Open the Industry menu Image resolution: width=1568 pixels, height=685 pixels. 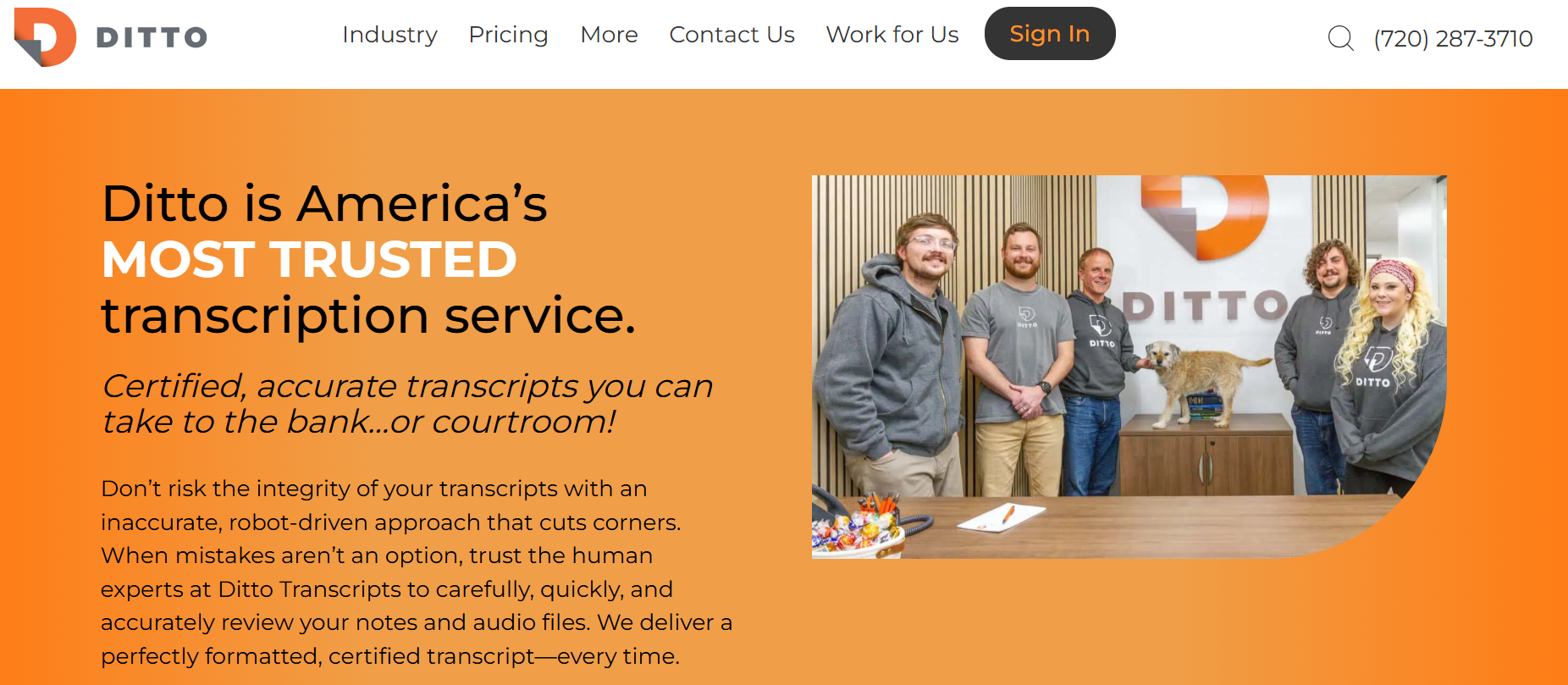pyautogui.click(x=389, y=35)
